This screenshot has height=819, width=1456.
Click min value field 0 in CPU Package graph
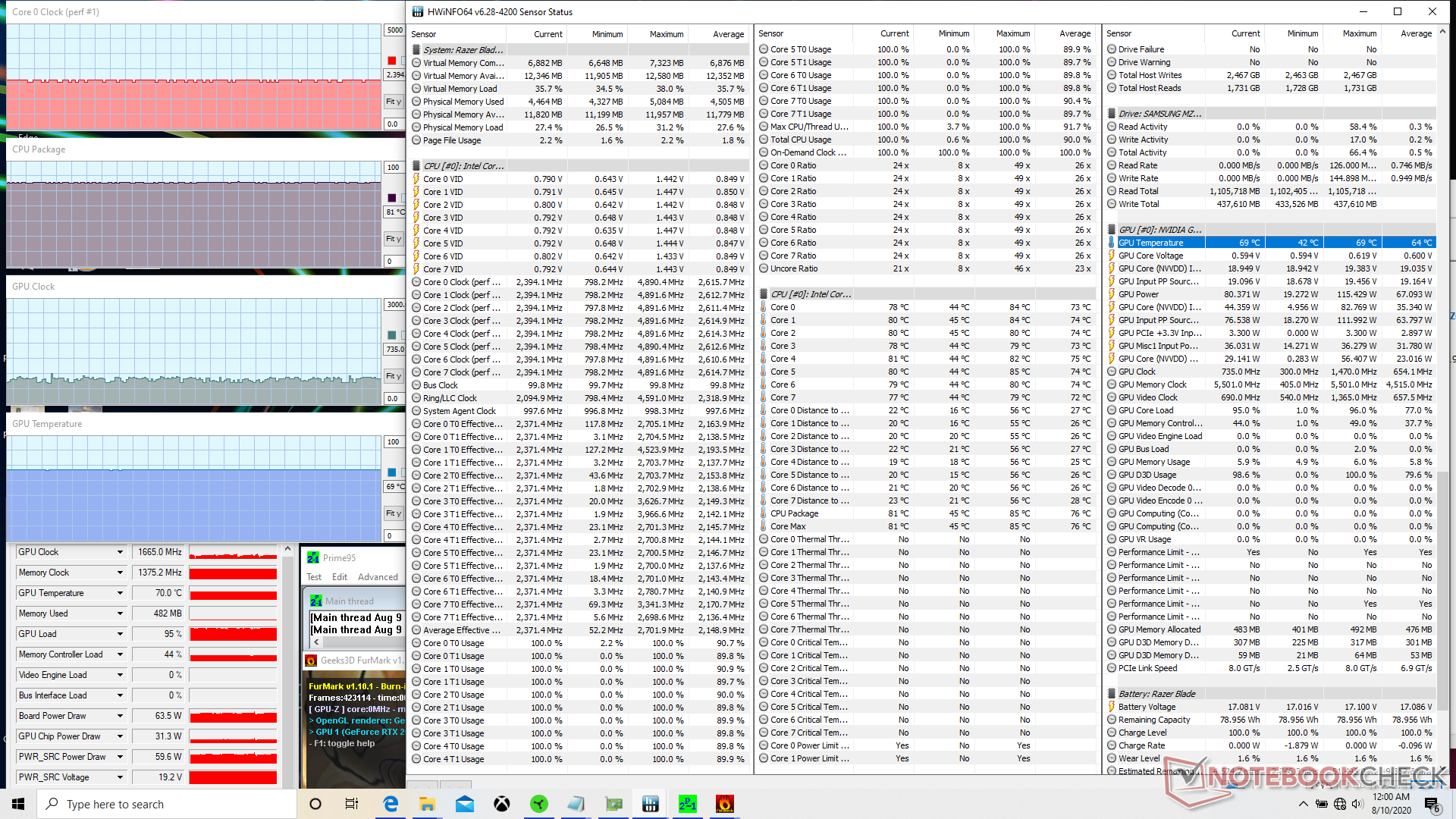(x=394, y=261)
